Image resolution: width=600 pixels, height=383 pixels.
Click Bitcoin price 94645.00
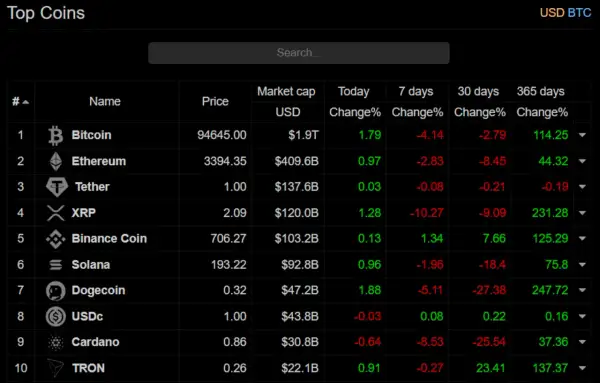coord(222,135)
